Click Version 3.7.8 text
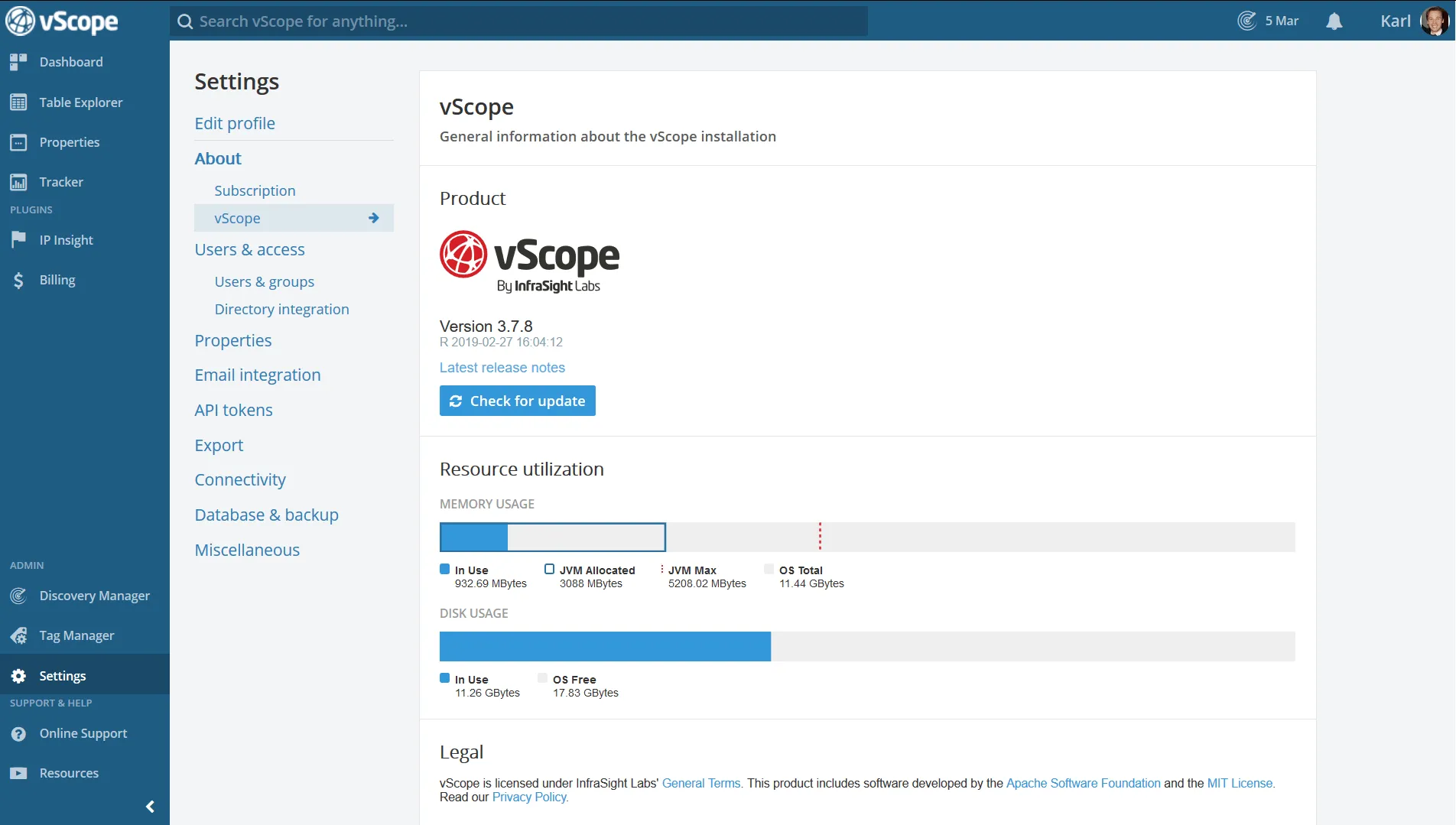The height and width of the screenshot is (825, 1456). coord(486,326)
